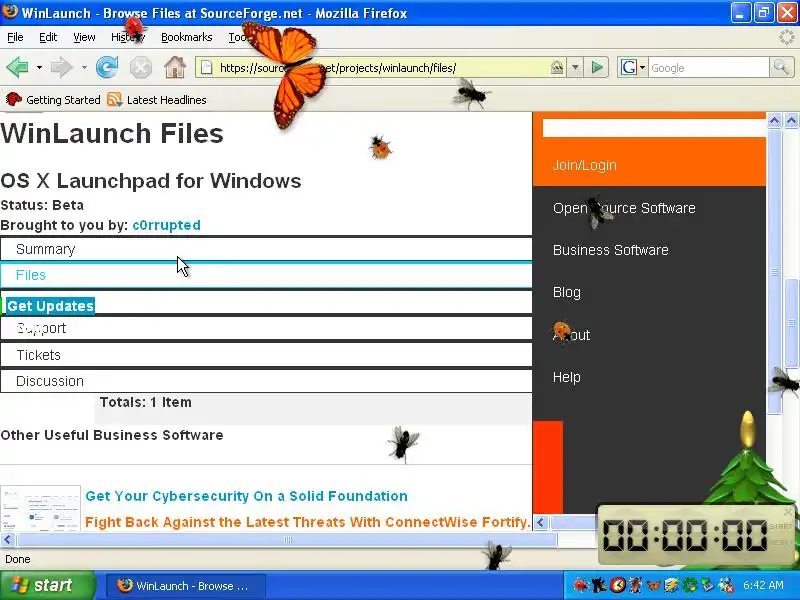Click the 6:42 AM taskbar clock

(763, 585)
